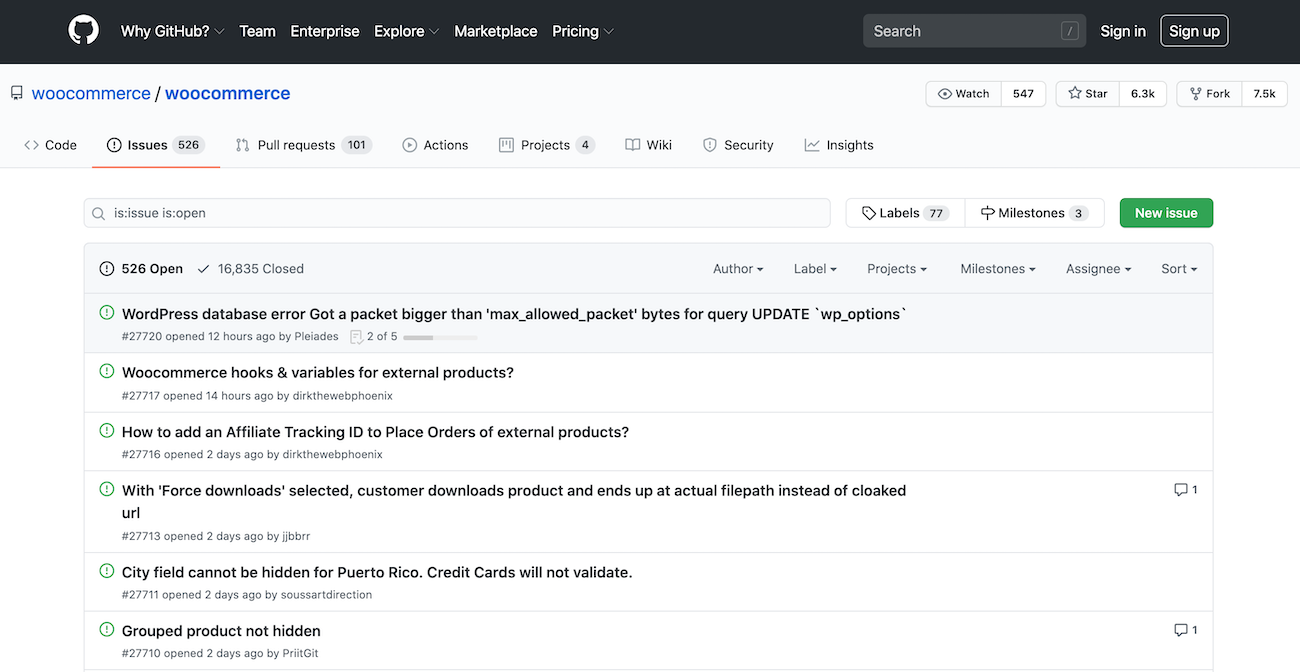Show the '16,835 Closed' issues
Image resolution: width=1300 pixels, height=672 pixels.
tap(250, 269)
